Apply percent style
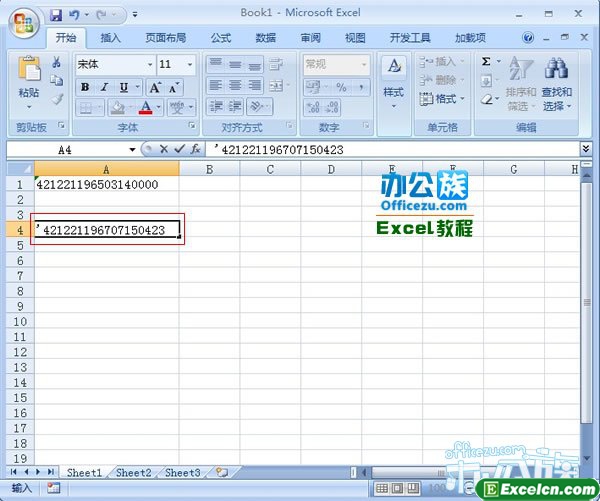Image resolution: width=600 pixels, height=501 pixels. [x=341, y=87]
